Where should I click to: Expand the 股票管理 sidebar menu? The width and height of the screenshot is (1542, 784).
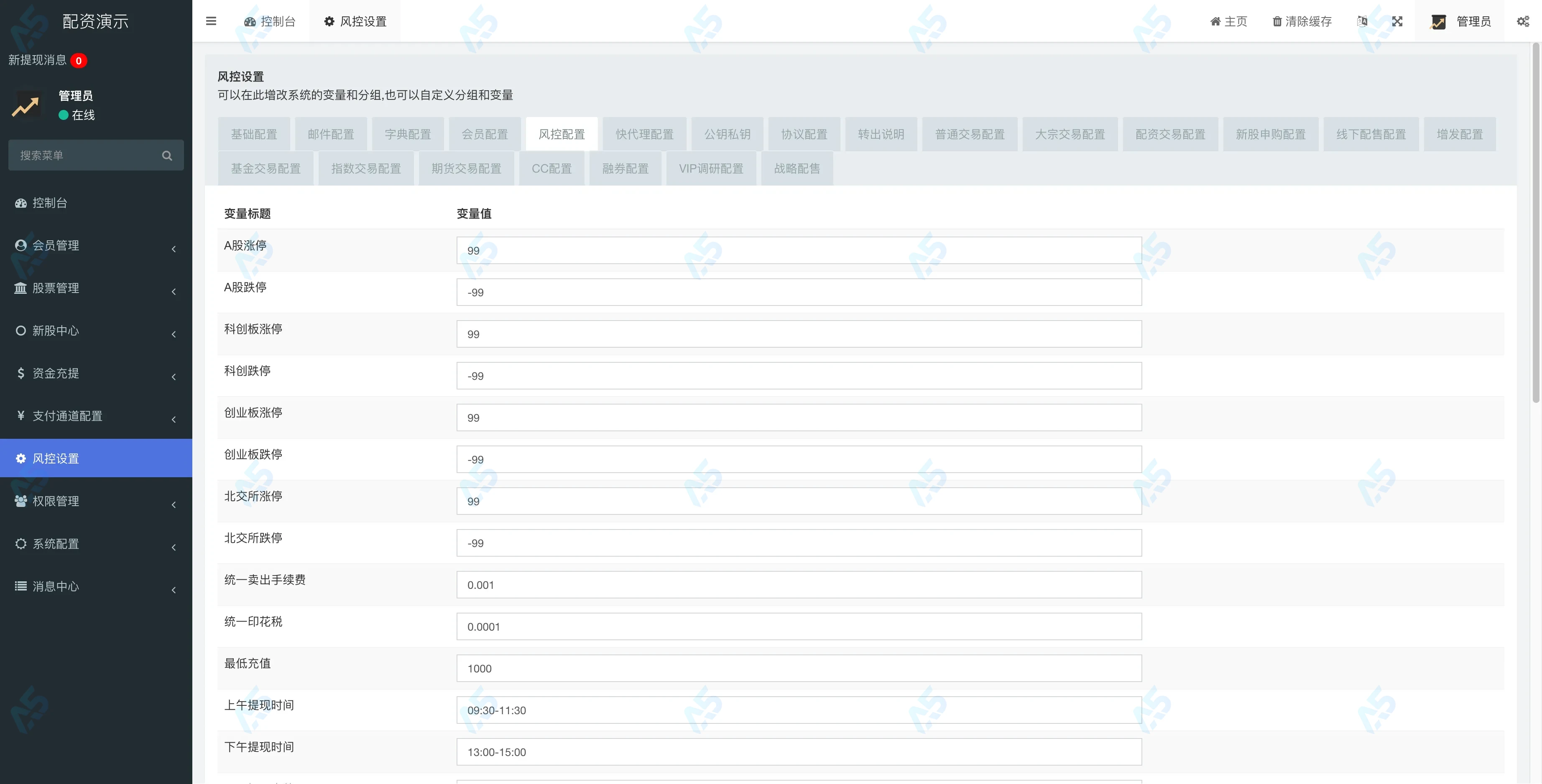(x=56, y=288)
